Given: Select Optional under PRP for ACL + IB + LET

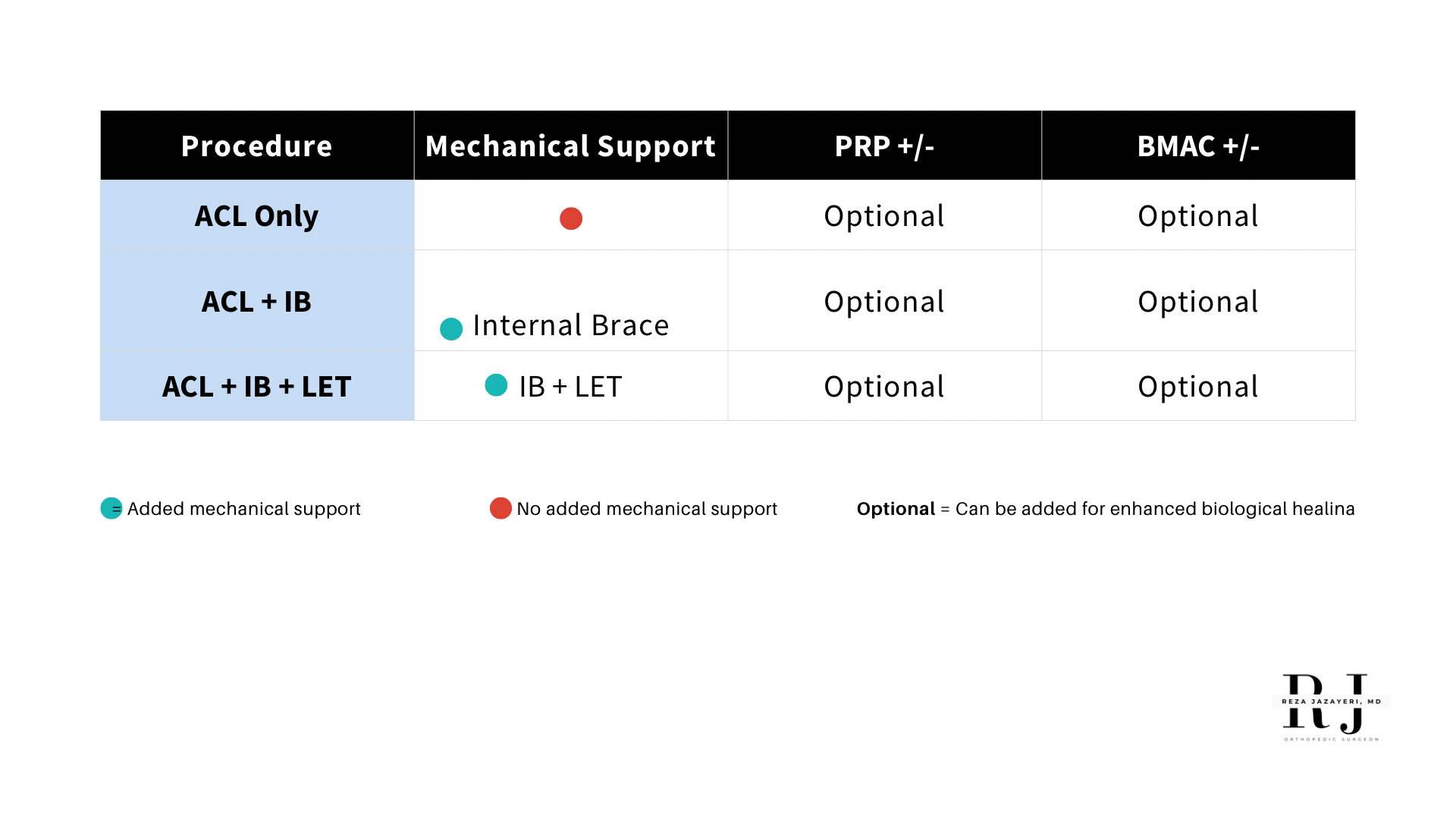Looking at the screenshot, I should (884, 387).
